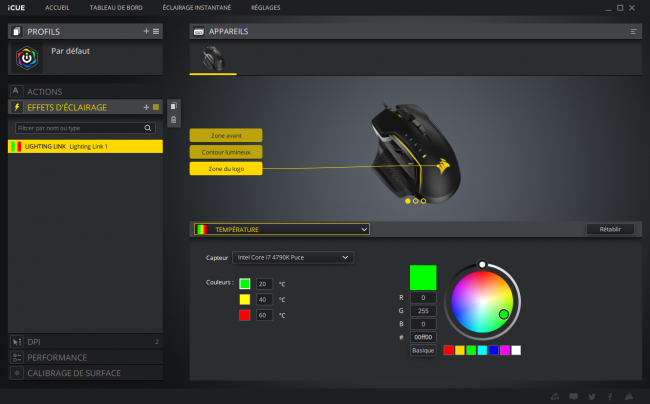Pick the cyan basic color swatch
Screen dimensions: 650x404
[x=482, y=351]
